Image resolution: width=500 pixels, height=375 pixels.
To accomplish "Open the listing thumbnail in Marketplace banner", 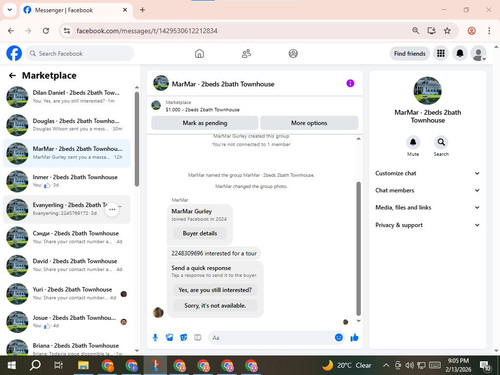I will pyautogui.click(x=156, y=105).
